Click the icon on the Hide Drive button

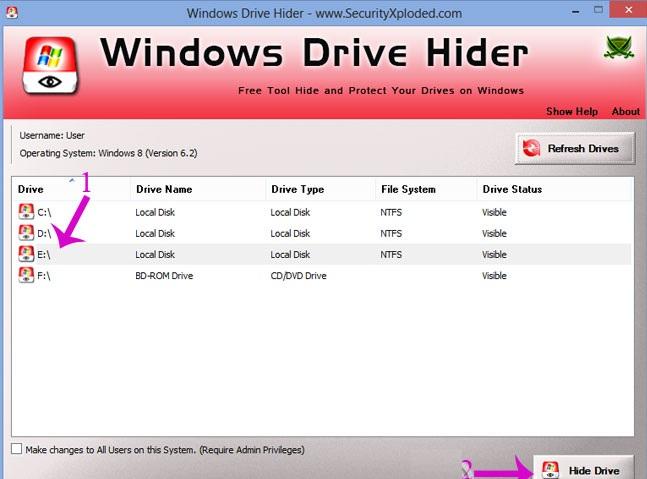coord(550,470)
